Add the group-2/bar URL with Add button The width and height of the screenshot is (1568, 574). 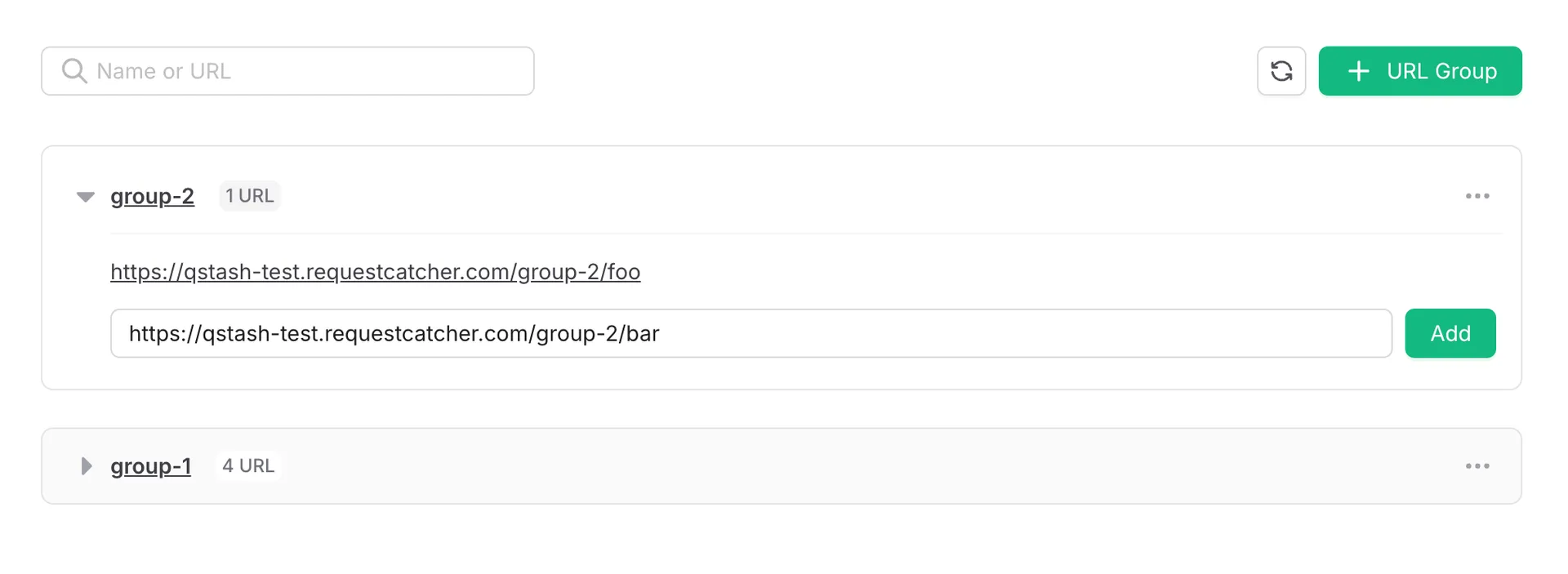[1450, 333]
